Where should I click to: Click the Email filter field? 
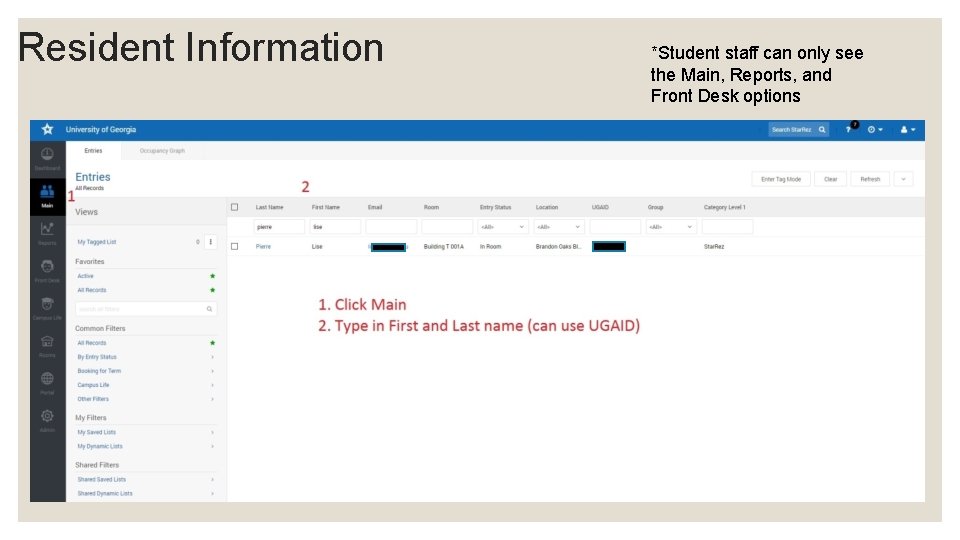click(x=391, y=227)
